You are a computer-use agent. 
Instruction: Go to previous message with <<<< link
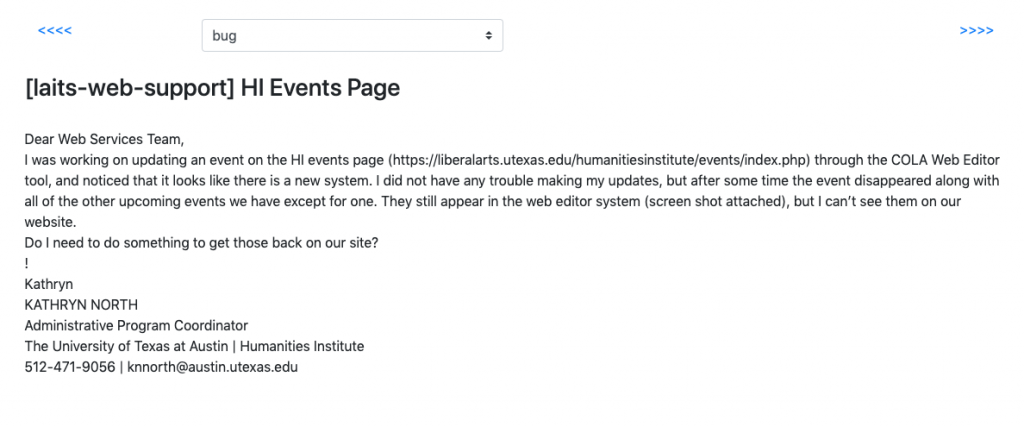[x=55, y=31]
